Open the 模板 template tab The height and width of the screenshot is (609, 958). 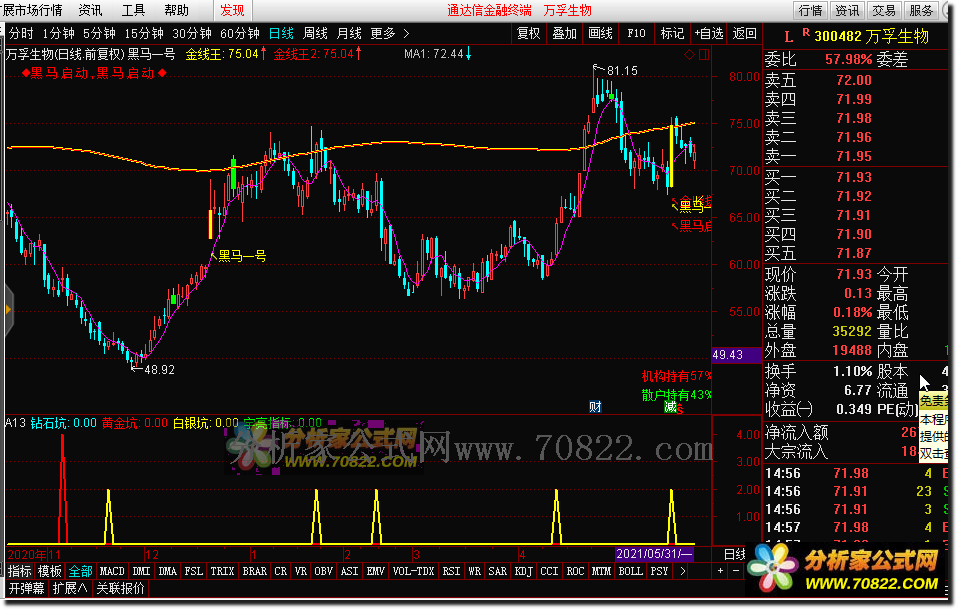click(49, 571)
